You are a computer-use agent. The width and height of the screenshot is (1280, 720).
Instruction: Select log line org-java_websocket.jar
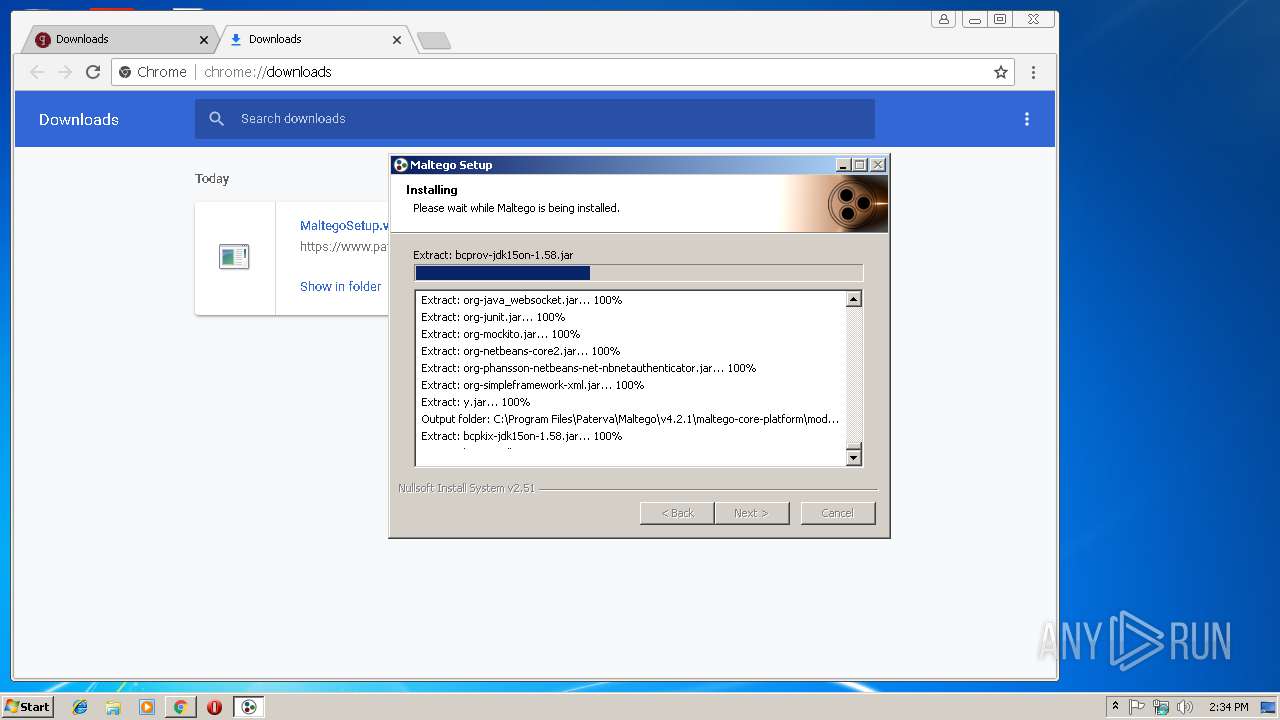tap(521, 300)
